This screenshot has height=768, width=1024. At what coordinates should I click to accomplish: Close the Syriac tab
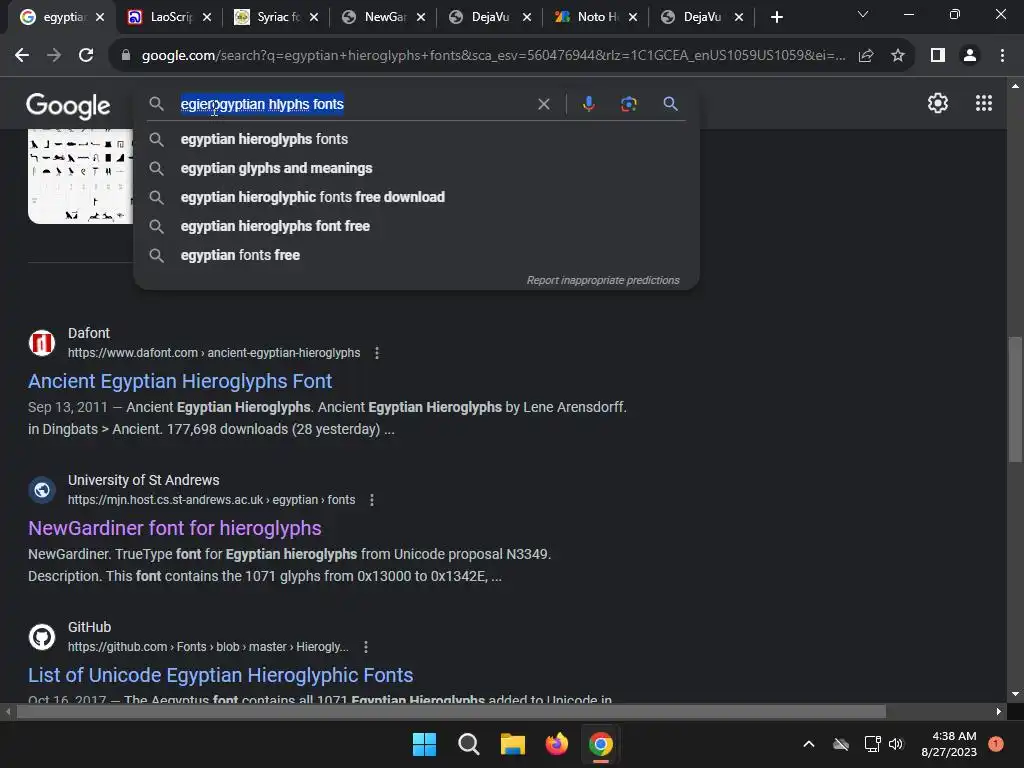pyautogui.click(x=314, y=17)
